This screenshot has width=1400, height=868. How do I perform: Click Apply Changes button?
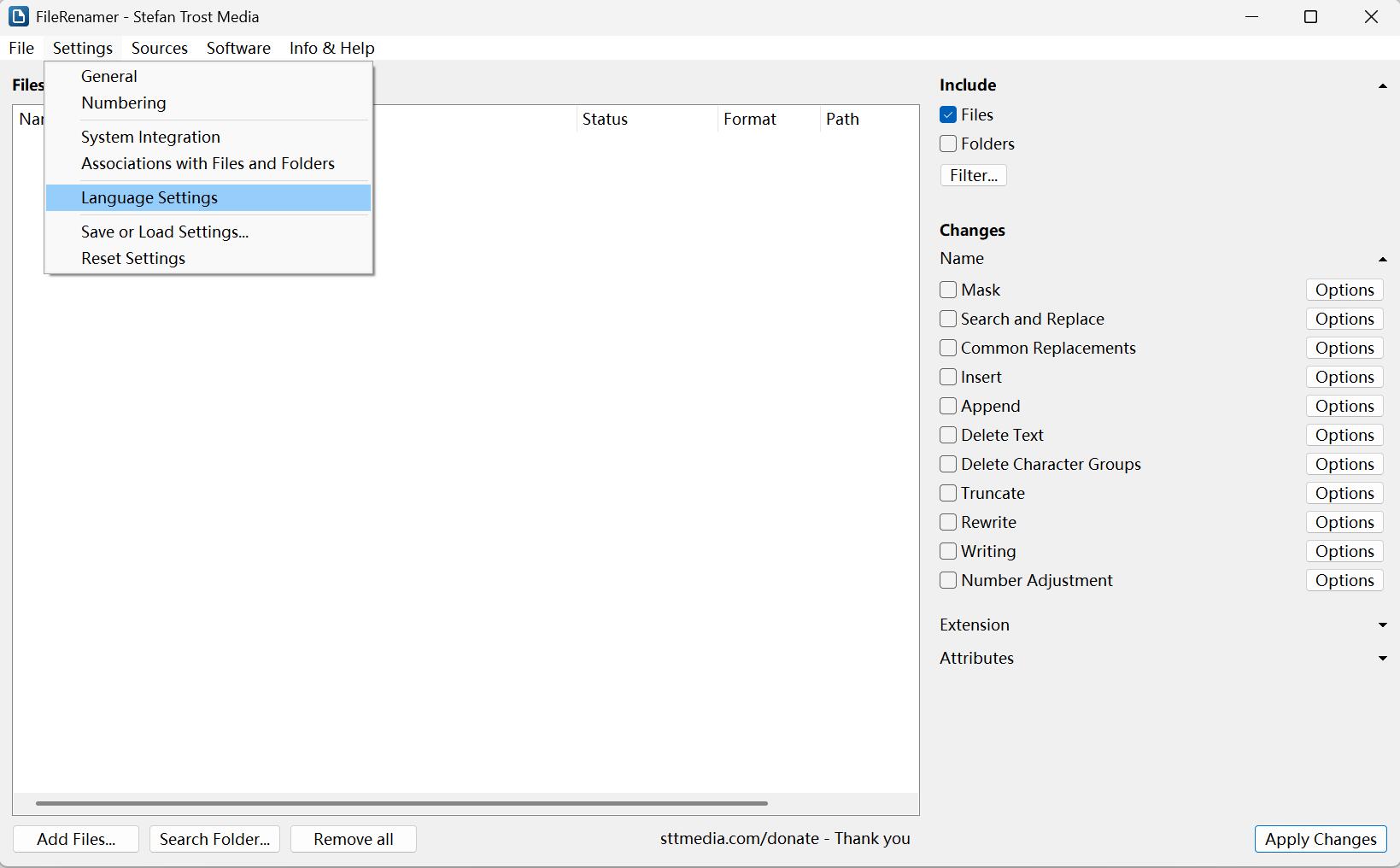point(1321,839)
